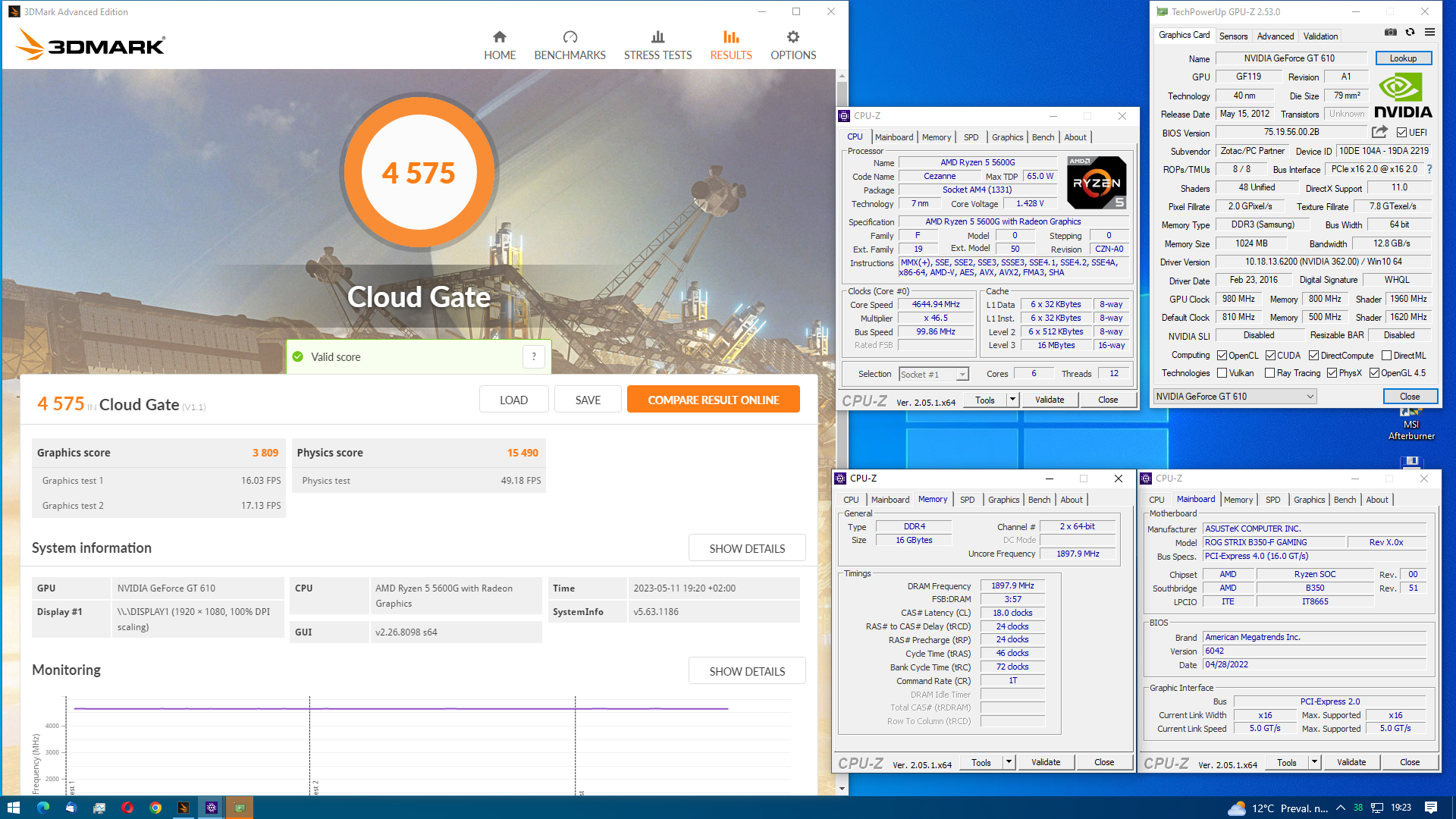Viewport: 1456px width, 819px height.
Task: Click the SAVE result button
Action: tap(588, 400)
